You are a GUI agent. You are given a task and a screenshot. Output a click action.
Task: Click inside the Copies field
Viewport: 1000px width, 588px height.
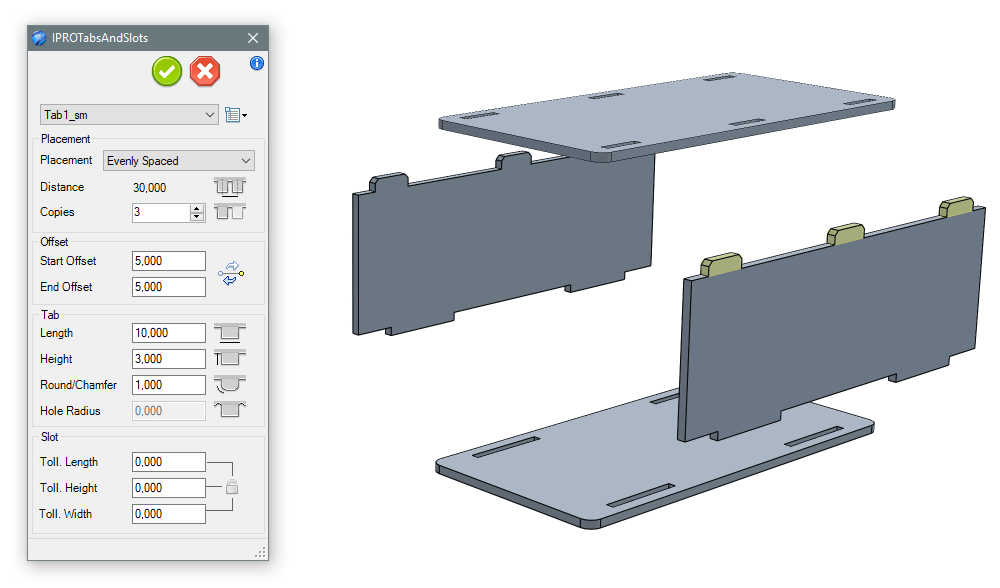(x=161, y=212)
